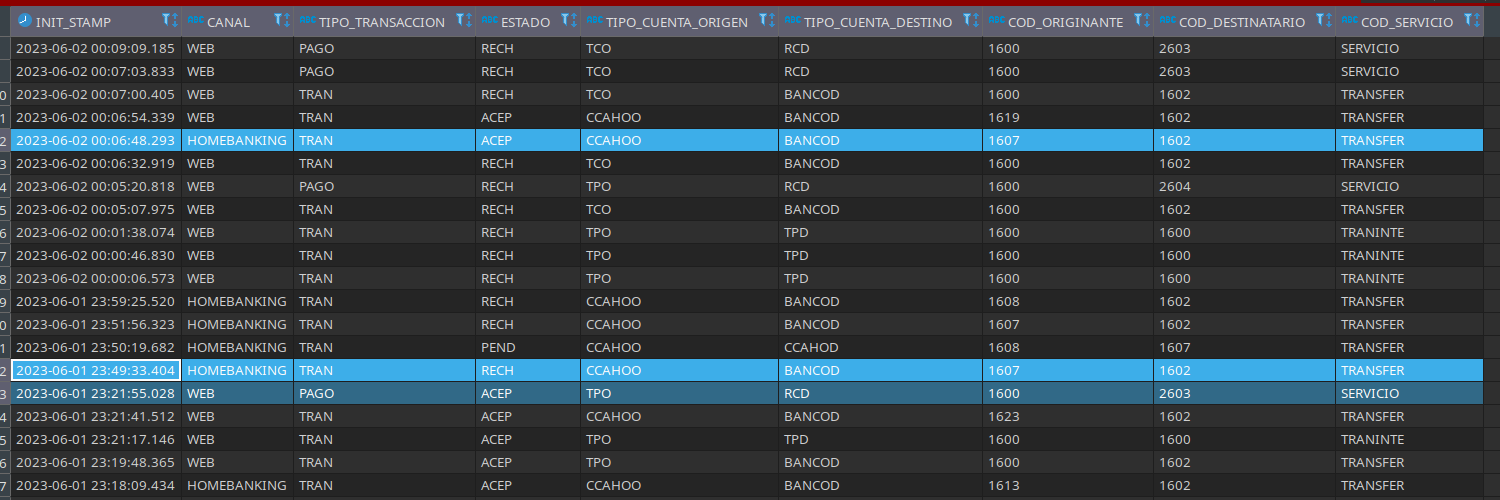Select timestamp 2023-06-01 23:21:41.512
Image resolution: width=1500 pixels, height=500 pixels.
point(97,416)
